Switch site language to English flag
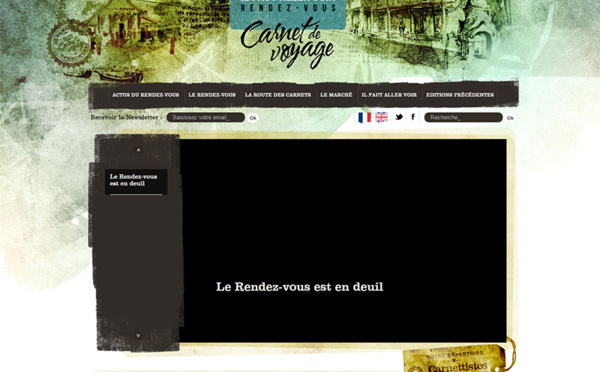 point(382,117)
